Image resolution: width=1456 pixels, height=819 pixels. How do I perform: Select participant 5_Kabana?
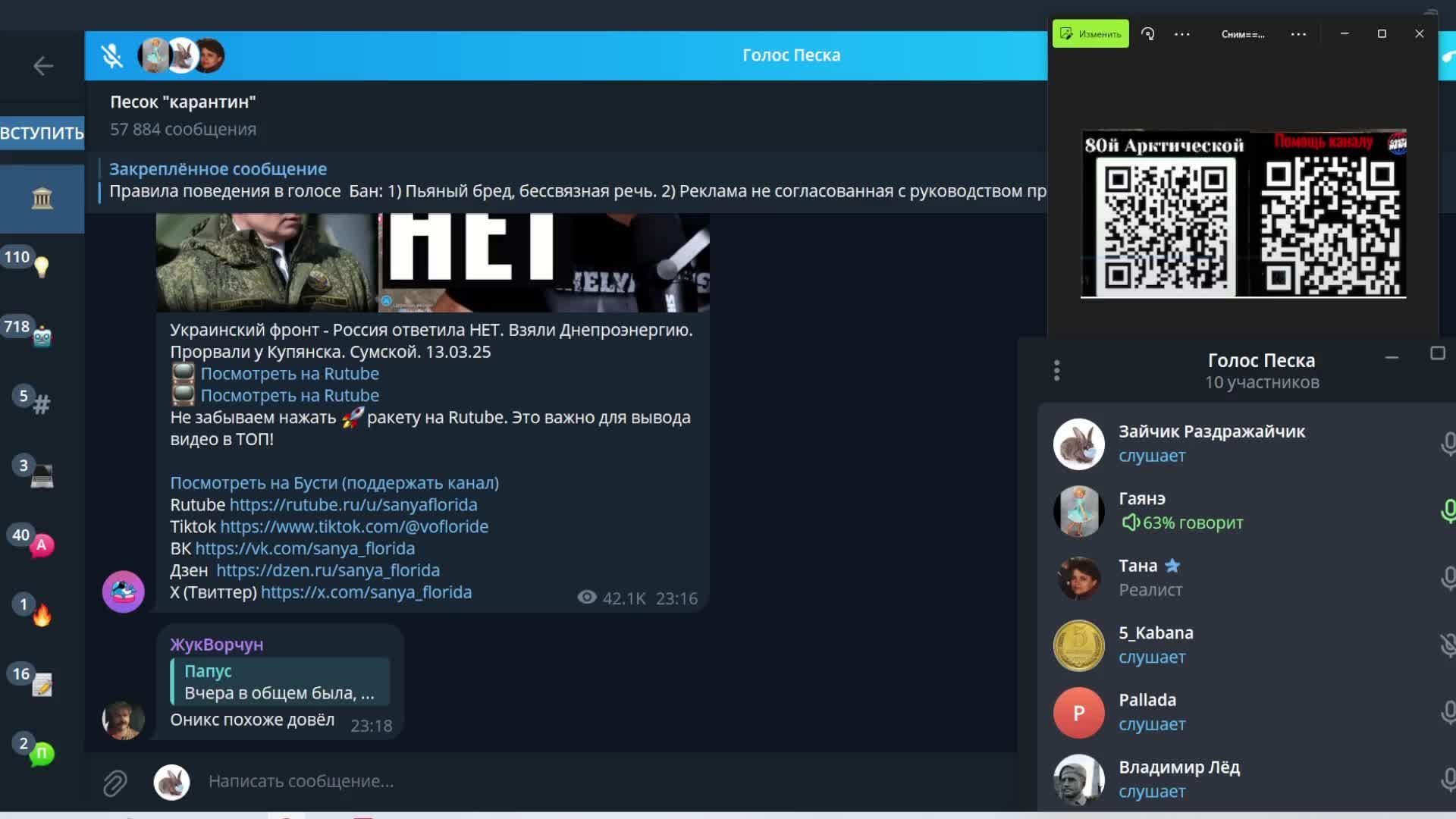[x=1247, y=645]
